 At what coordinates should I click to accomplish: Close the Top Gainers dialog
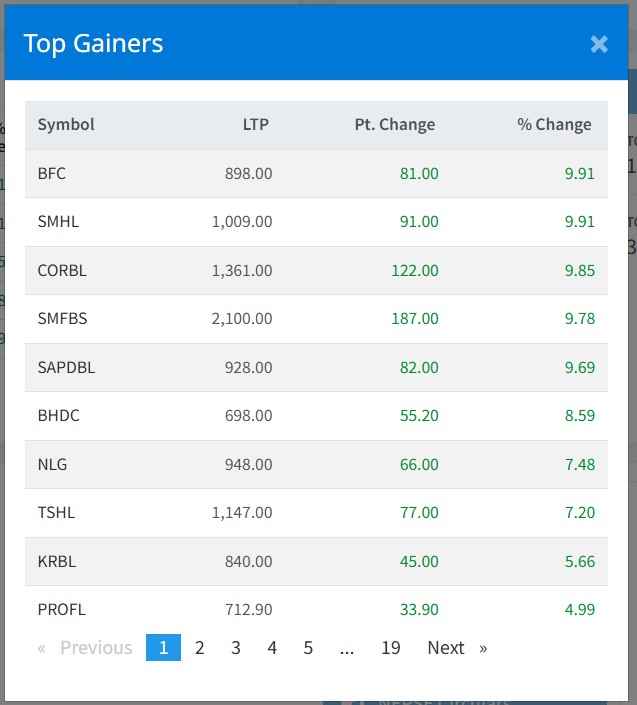pos(599,44)
